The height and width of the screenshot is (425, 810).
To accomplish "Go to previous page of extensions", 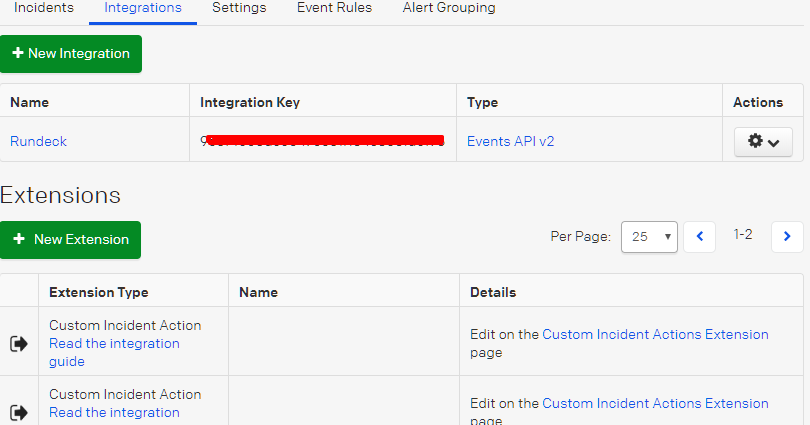I will pos(699,237).
